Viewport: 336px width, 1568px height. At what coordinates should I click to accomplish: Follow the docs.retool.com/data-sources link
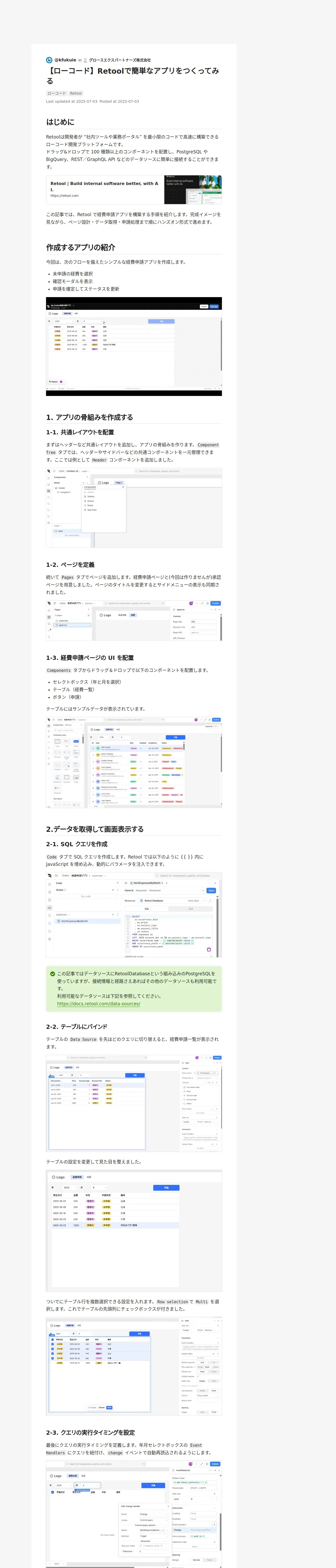(x=99, y=1004)
